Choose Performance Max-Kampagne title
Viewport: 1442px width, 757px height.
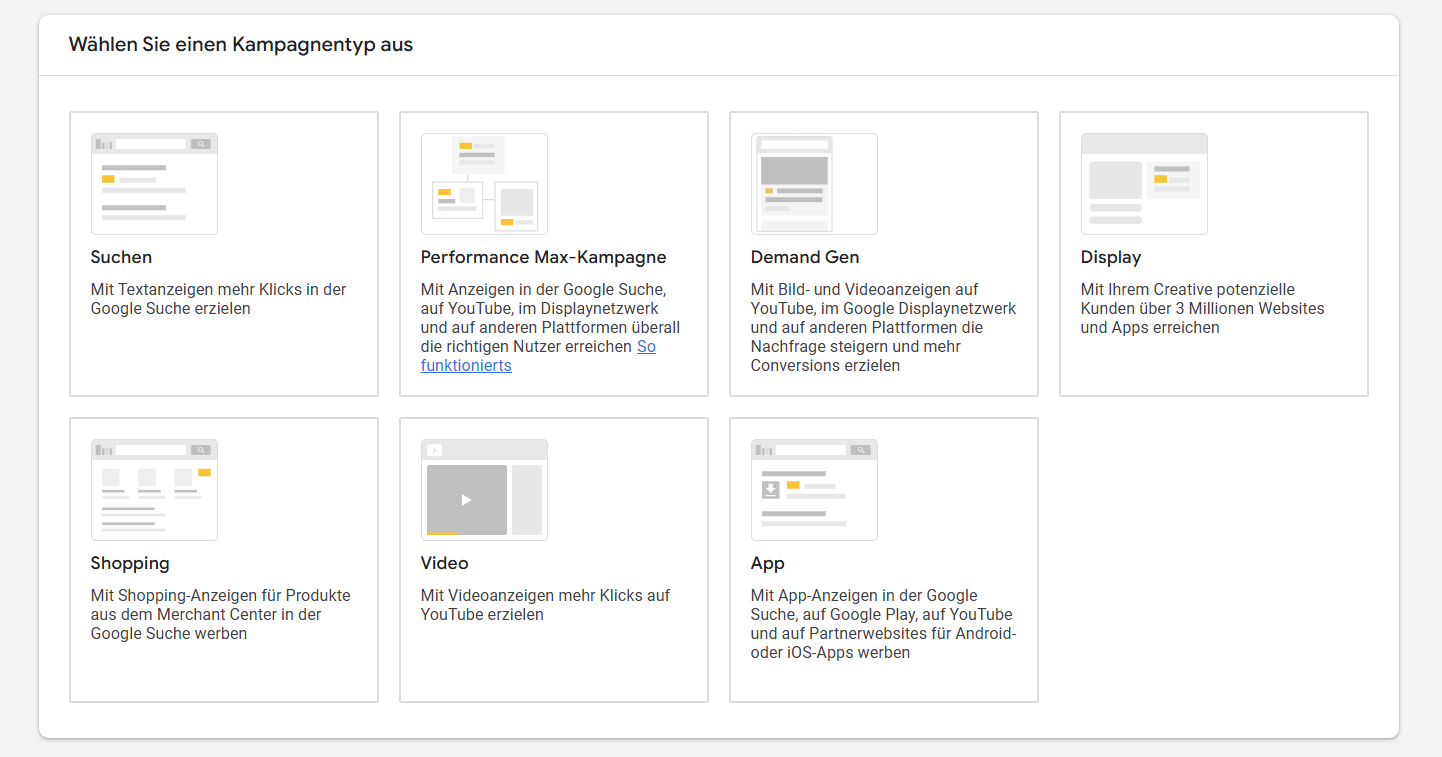point(543,257)
